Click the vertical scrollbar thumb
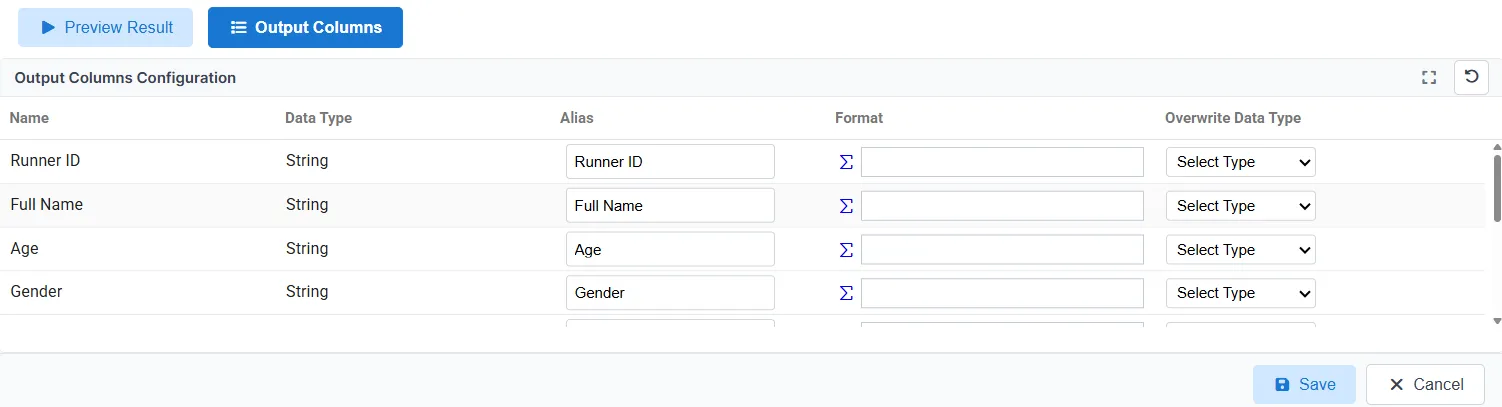 (x=1497, y=186)
